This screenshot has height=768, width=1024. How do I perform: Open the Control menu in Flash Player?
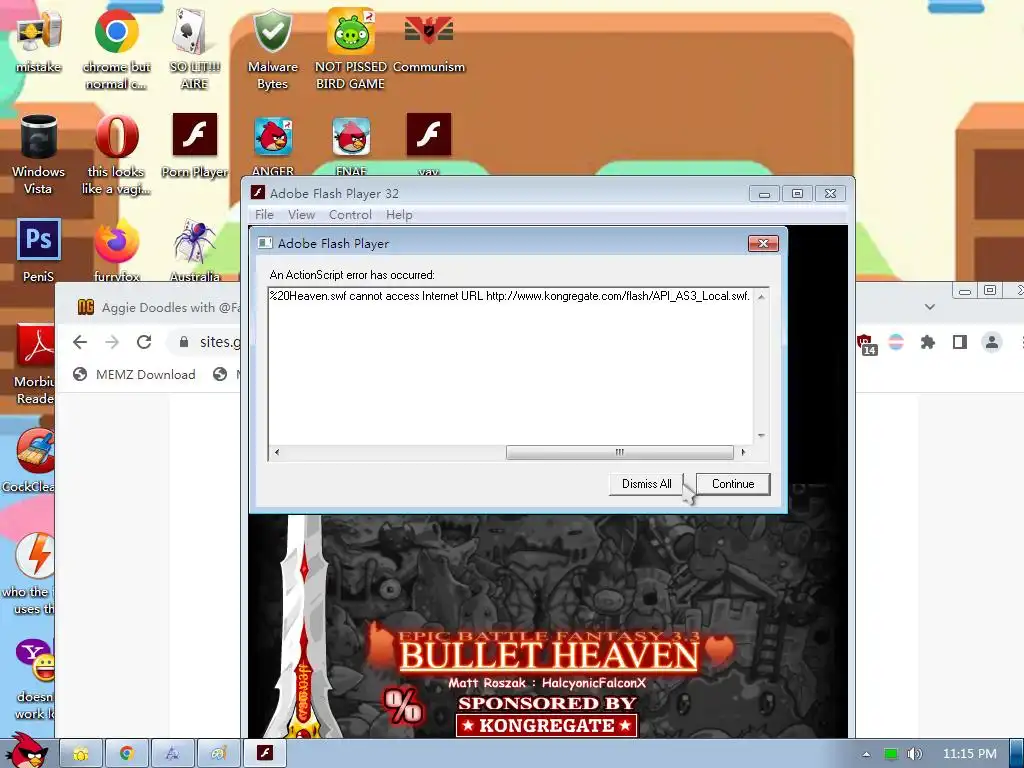click(x=350, y=215)
